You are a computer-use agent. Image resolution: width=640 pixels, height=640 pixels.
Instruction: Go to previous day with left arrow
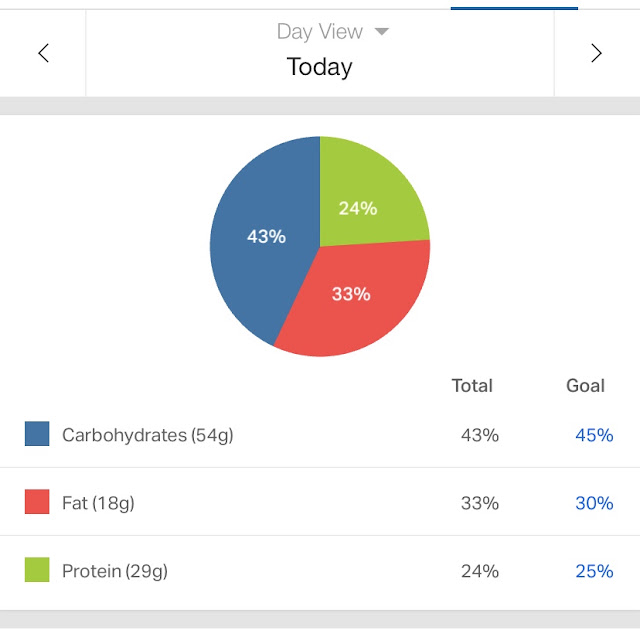click(x=43, y=53)
